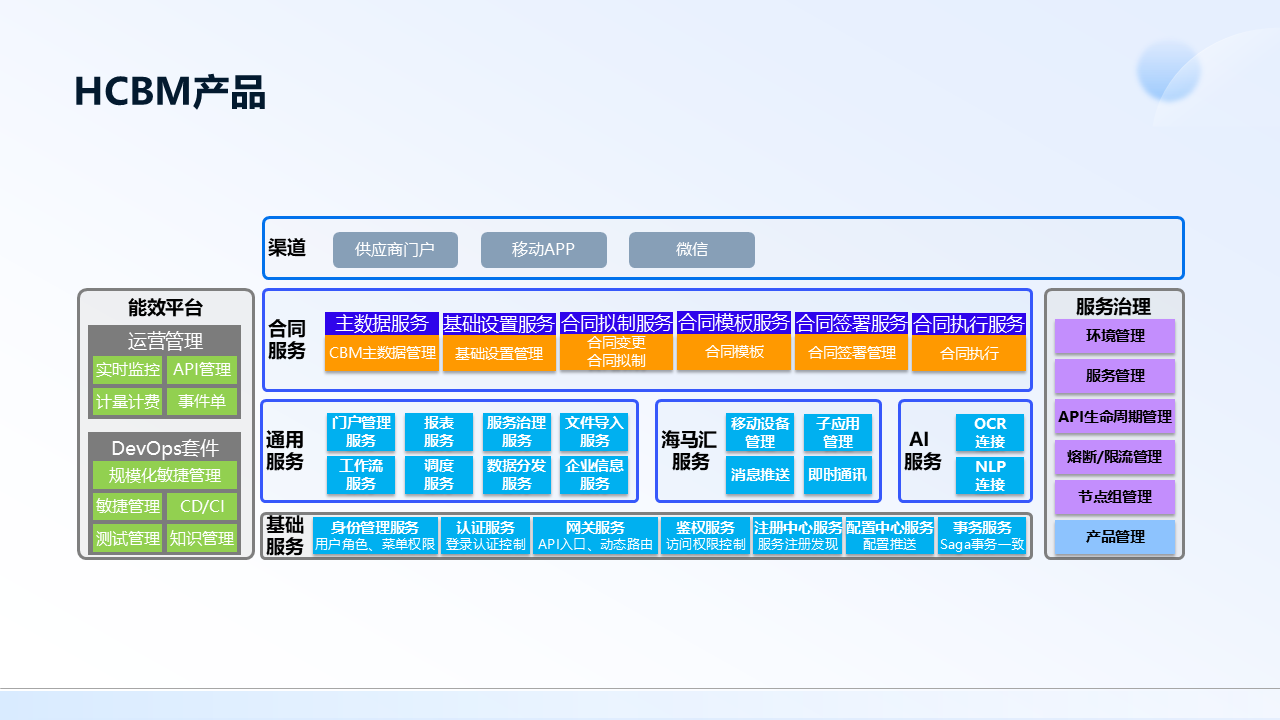
Task: Select the 移动APP channel box
Action: click(x=543, y=249)
